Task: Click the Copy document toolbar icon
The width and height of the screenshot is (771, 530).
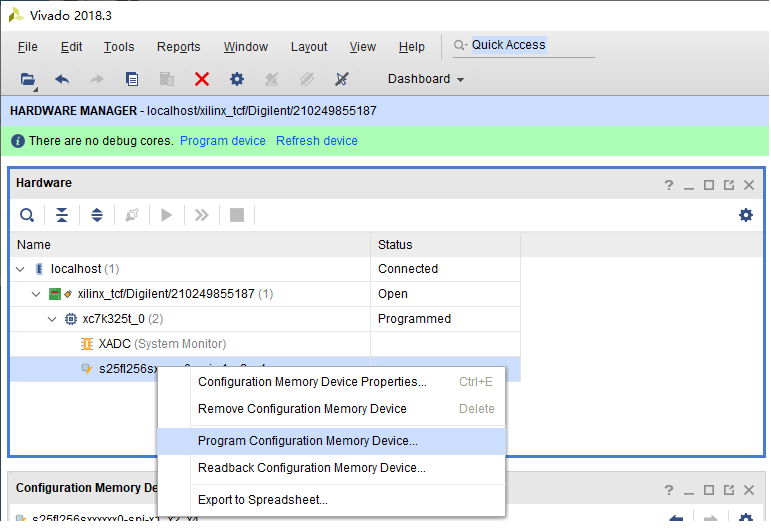Action: click(132, 79)
